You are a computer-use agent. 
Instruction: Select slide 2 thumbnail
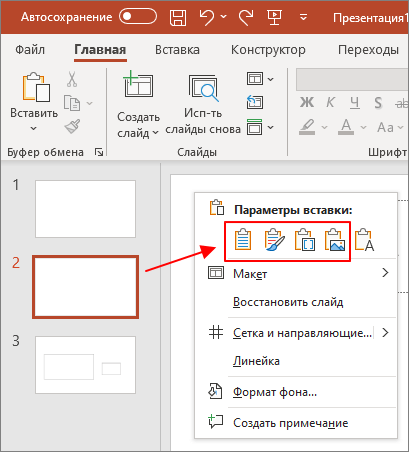[x=85, y=287]
